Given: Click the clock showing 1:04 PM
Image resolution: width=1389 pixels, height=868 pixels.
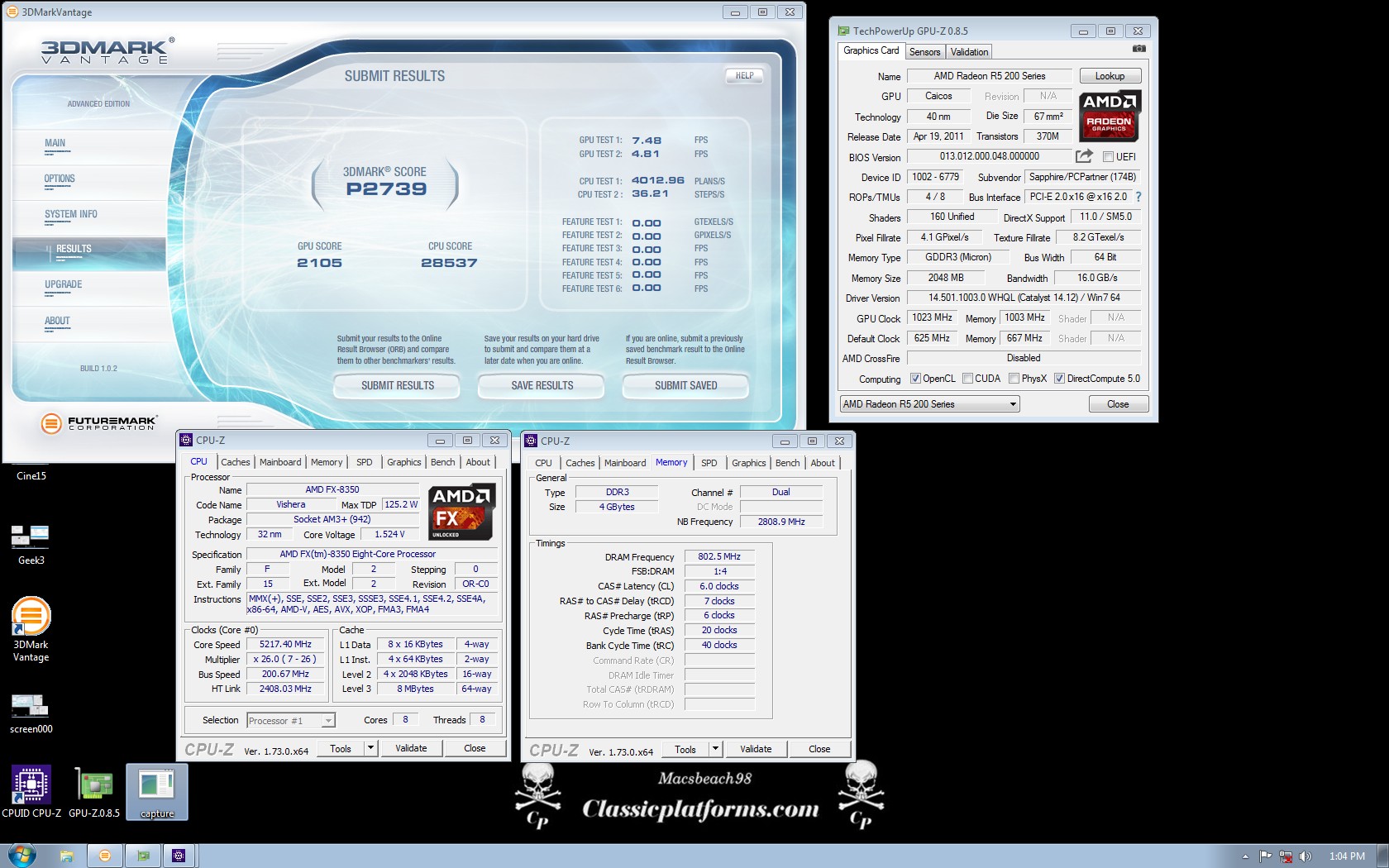Looking at the screenshot, I should pyautogui.click(x=1347, y=856).
